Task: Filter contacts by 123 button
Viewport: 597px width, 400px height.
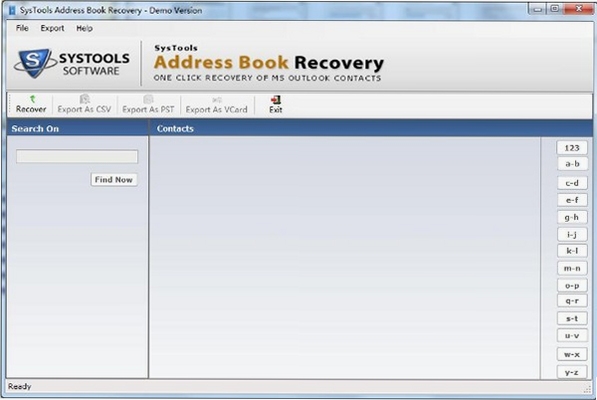Action: click(572, 148)
